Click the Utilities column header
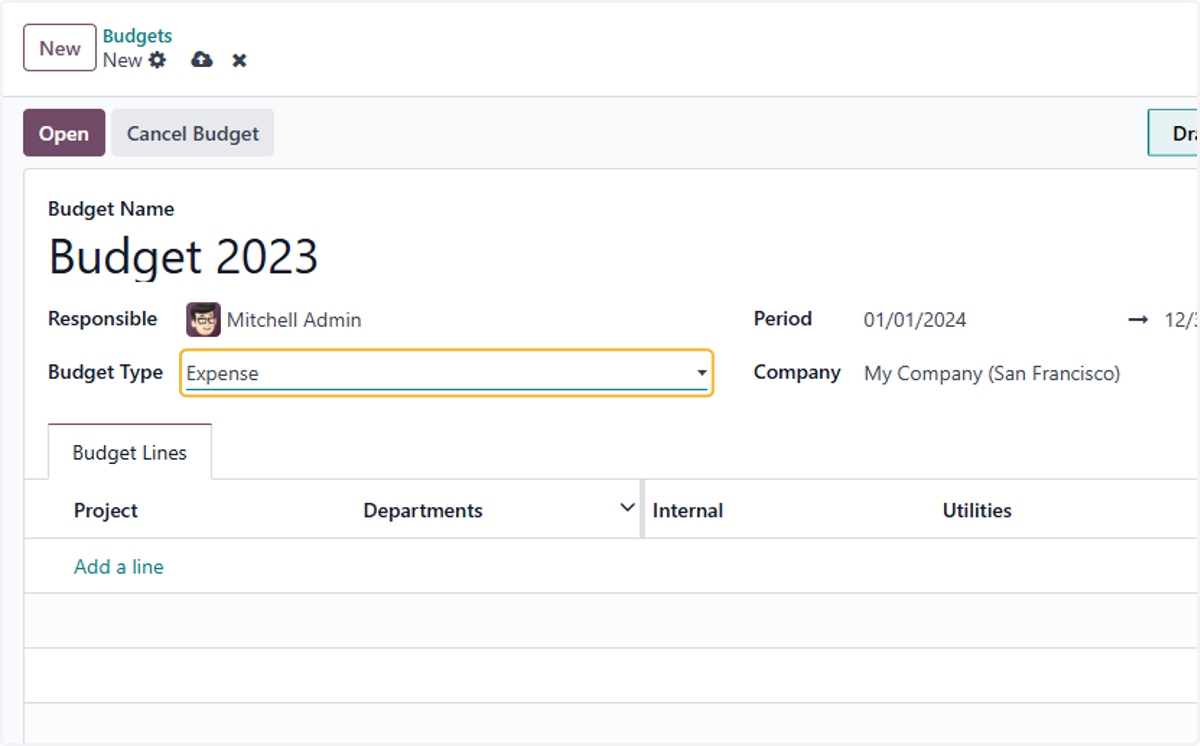This screenshot has height=746, width=1200. (x=977, y=510)
